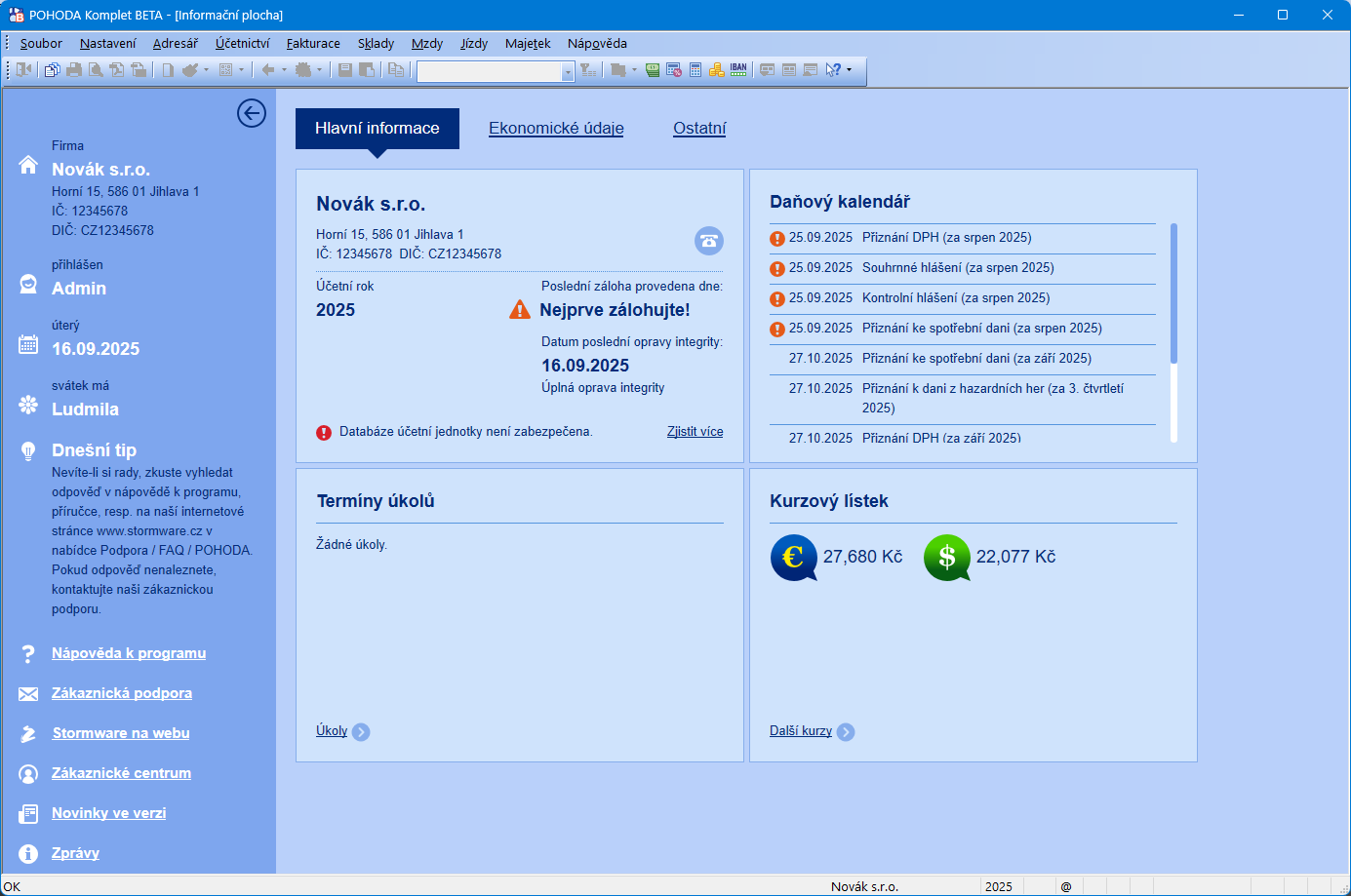This screenshot has height=896, width=1351.
Task: Click the light bulb Dnešní tip icon
Action: click(x=28, y=450)
